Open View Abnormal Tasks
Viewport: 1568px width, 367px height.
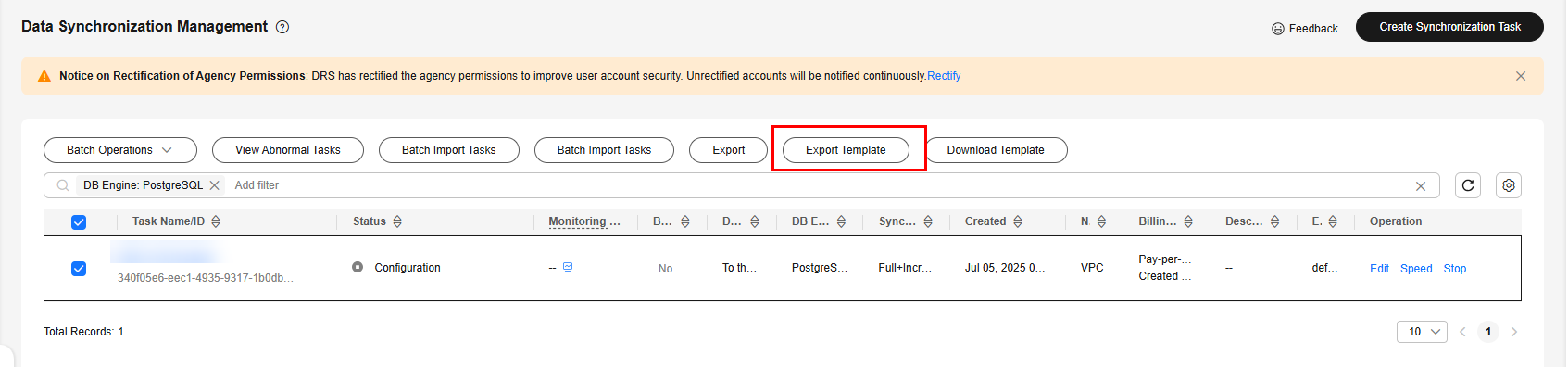point(288,150)
